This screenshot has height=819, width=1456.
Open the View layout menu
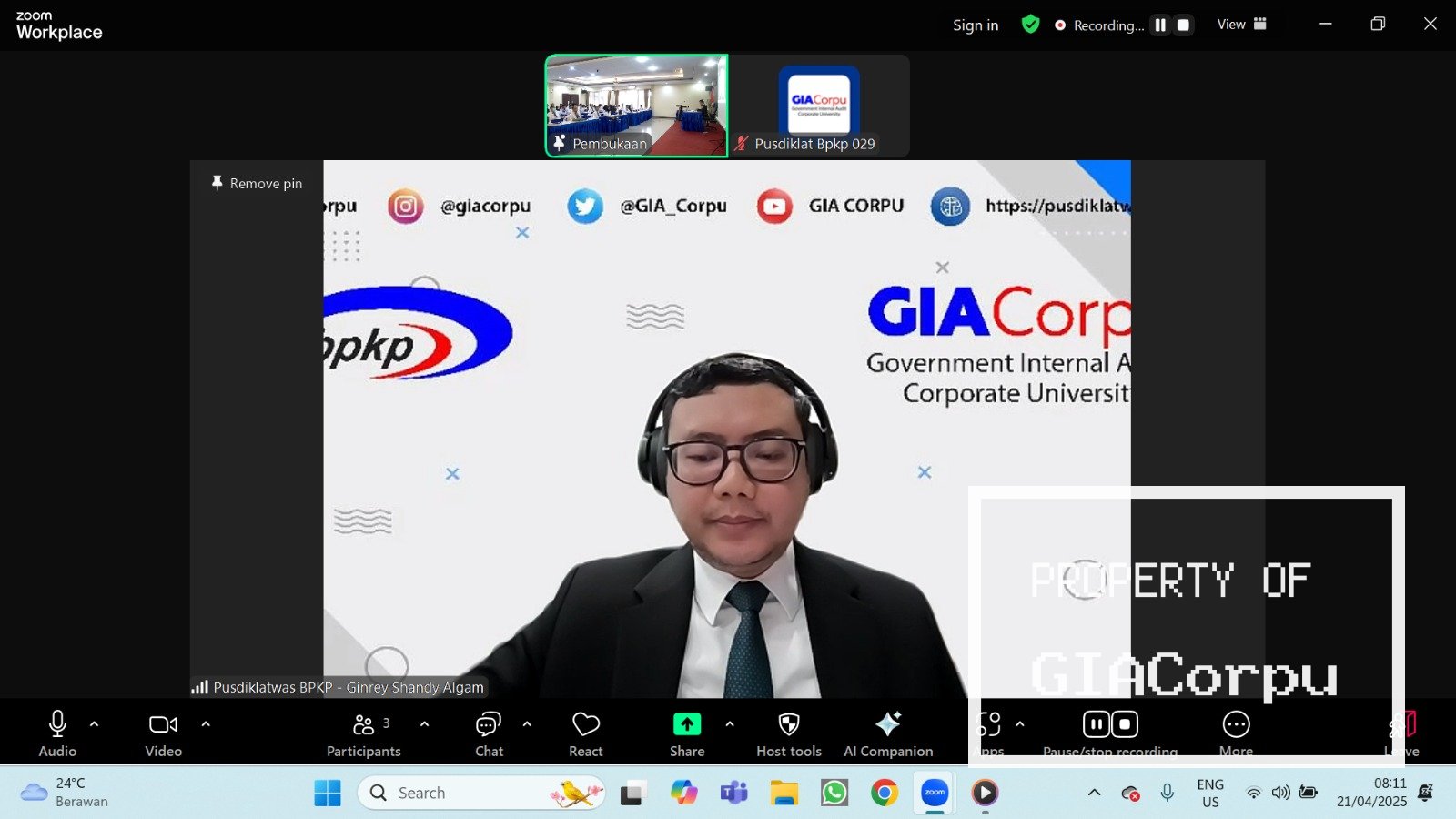[x=1241, y=25]
